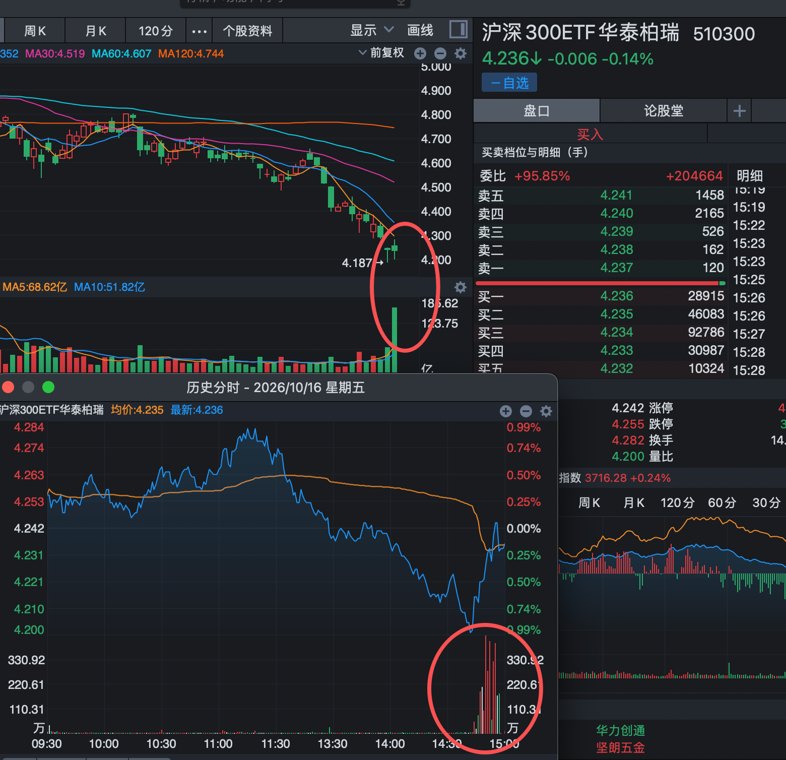The image size is (786, 760).
Task: Click the MA30:4.519 indicator label
Action: 55,54
